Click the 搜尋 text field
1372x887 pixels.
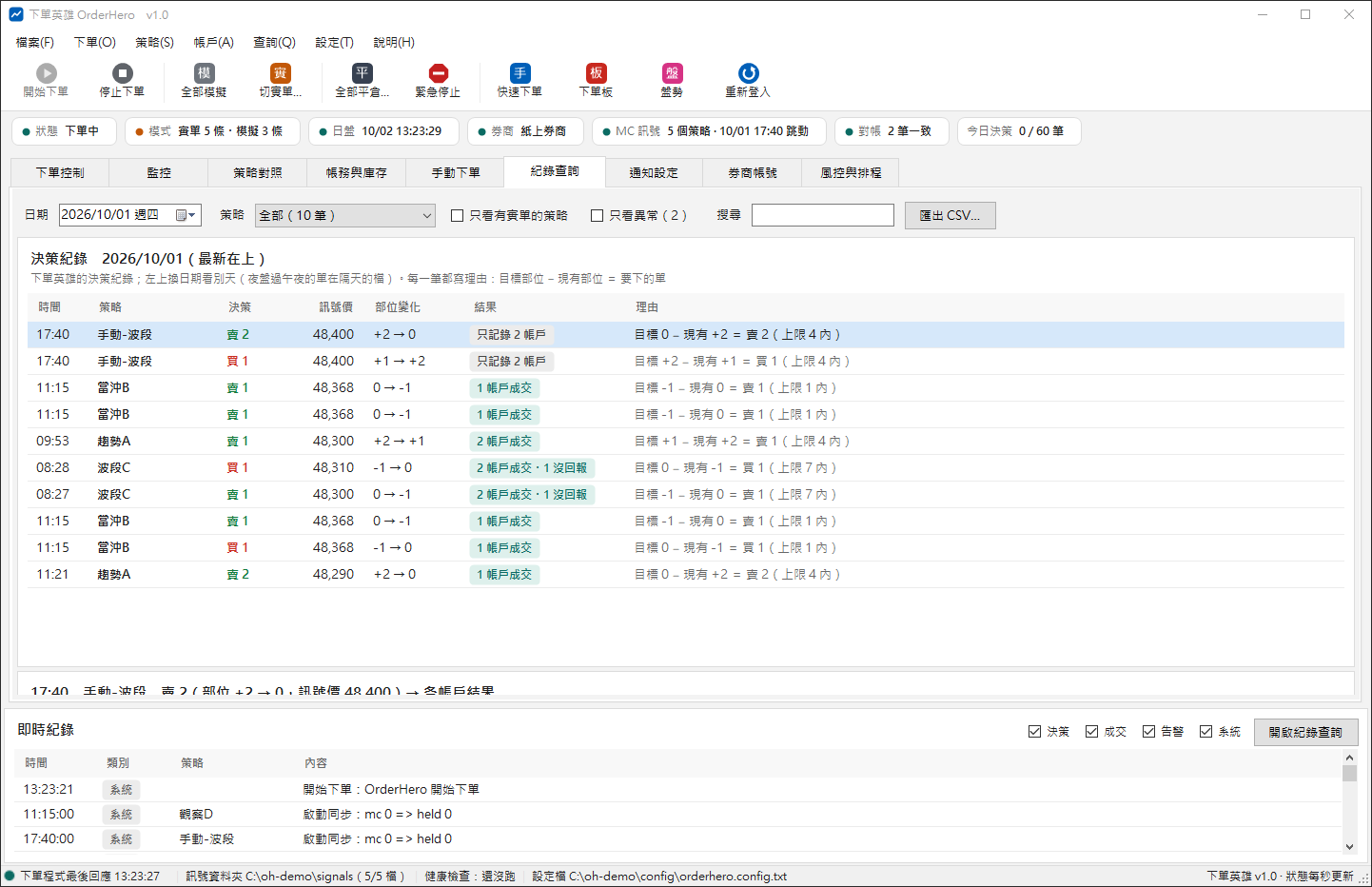[x=823, y=215]
